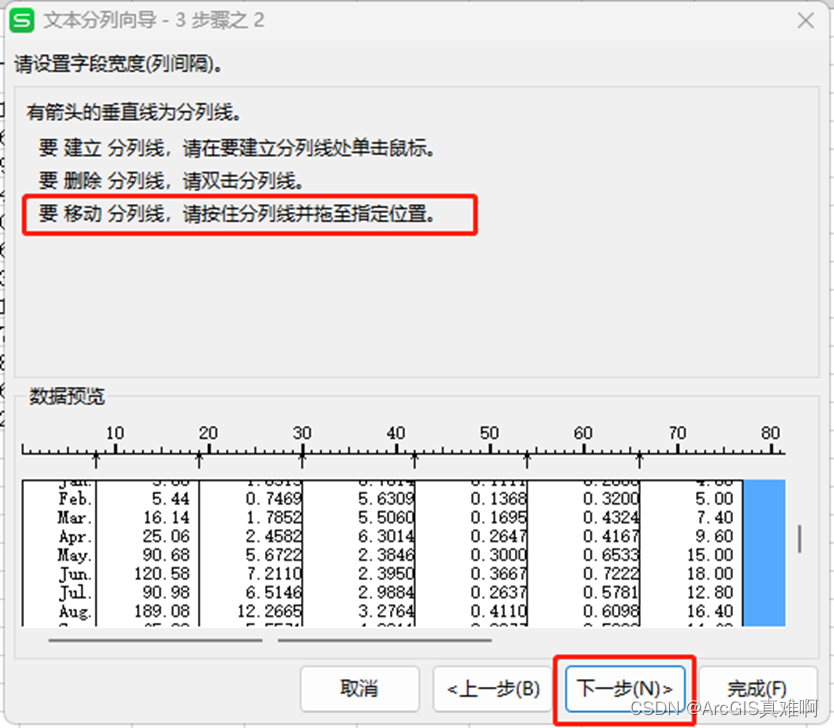Click the 'Mar.' row label in the preview
Screen dimensions: 834x728
(x=75, y=517)
